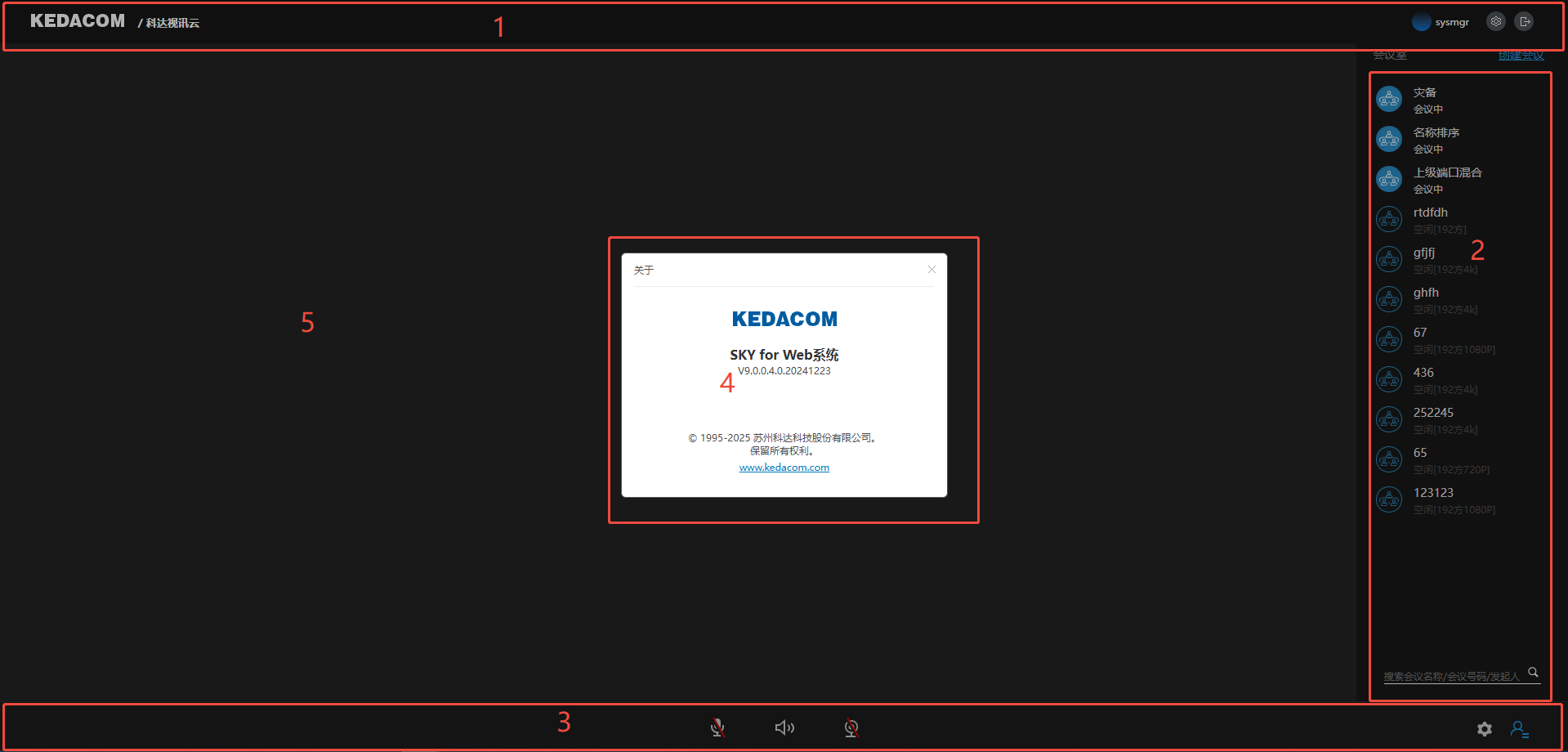Click the search magnifier icon
The image size is (1568, 752).
coord(1534,673)
